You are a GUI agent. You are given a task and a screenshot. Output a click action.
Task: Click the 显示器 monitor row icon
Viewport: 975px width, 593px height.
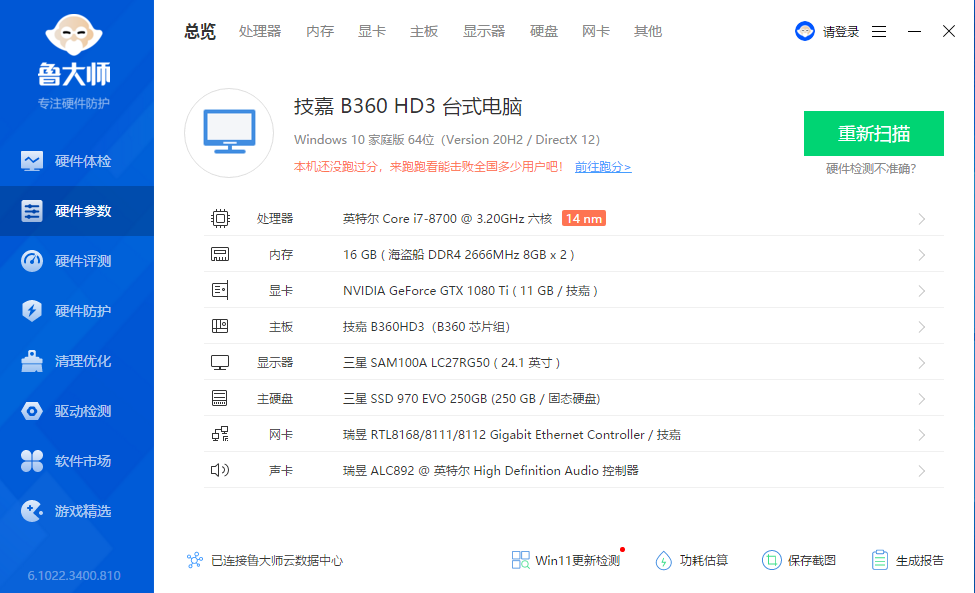[x=220, y=362]
